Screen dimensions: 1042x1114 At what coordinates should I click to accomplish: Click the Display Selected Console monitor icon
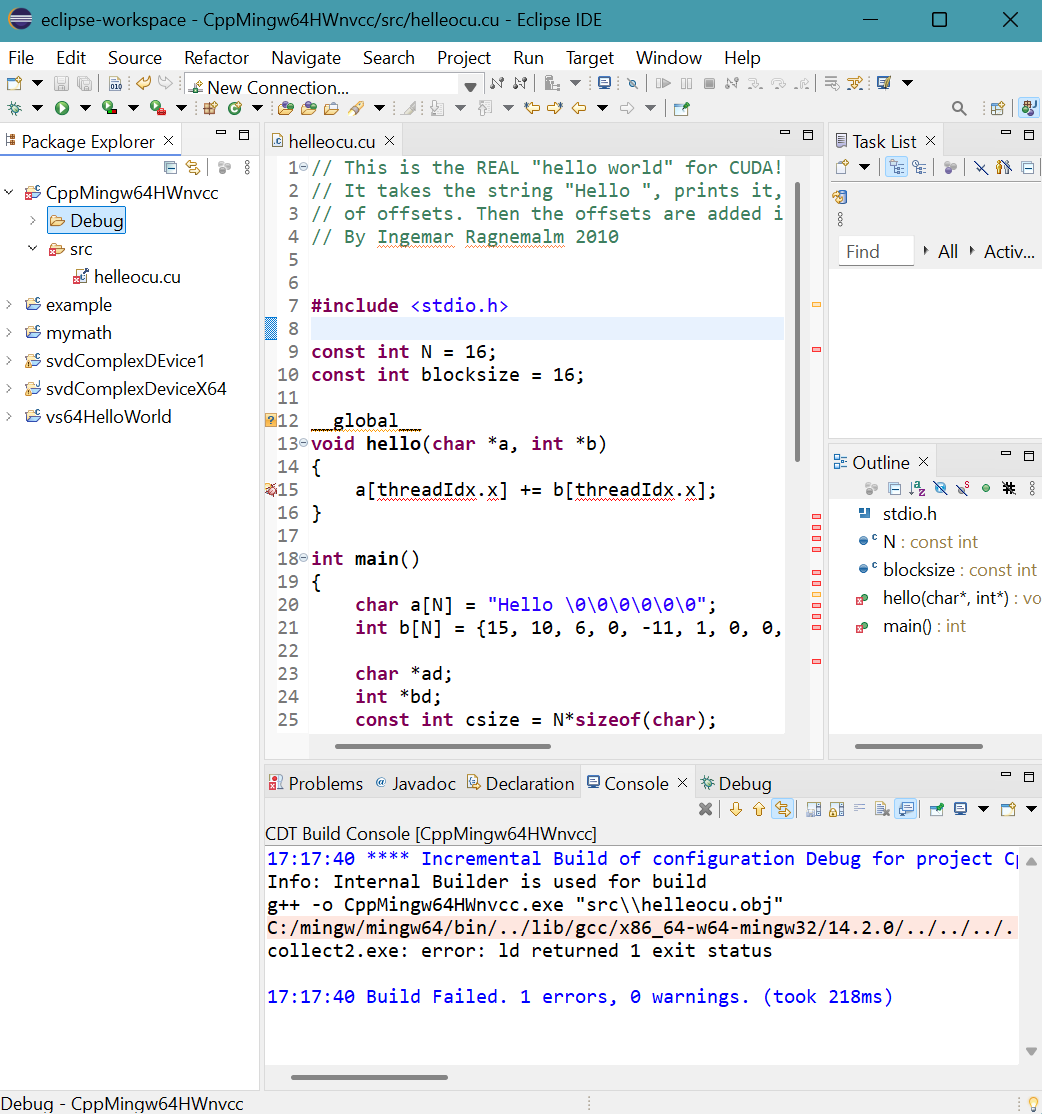pyautogui.click(x=960, y=809)
